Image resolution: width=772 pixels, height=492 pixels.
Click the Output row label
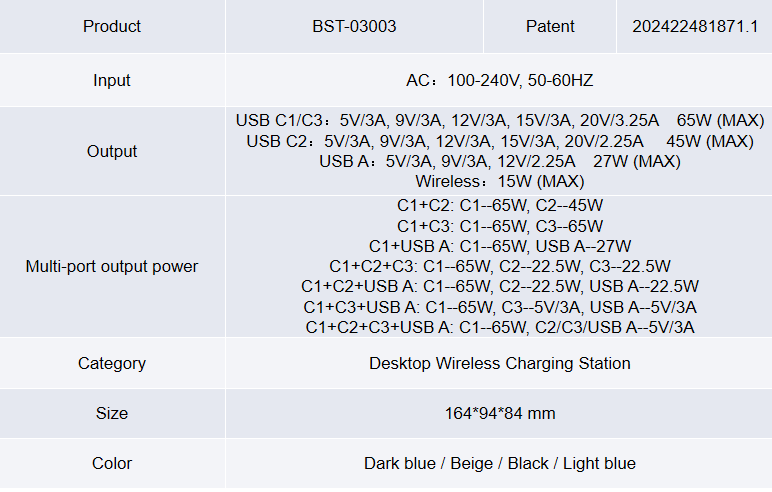tap(112, 151)
